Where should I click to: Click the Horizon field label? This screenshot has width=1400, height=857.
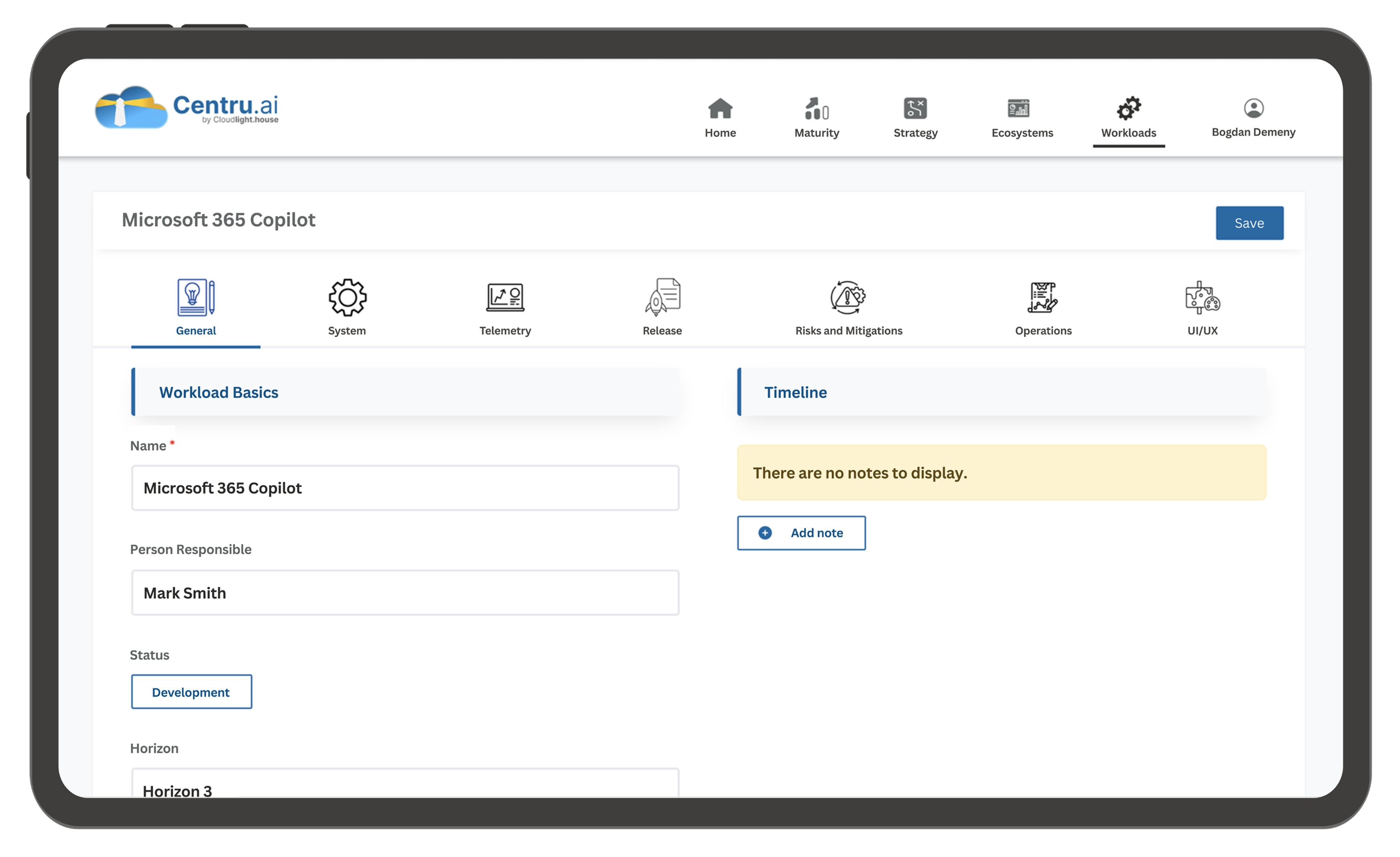coord(154,748)
